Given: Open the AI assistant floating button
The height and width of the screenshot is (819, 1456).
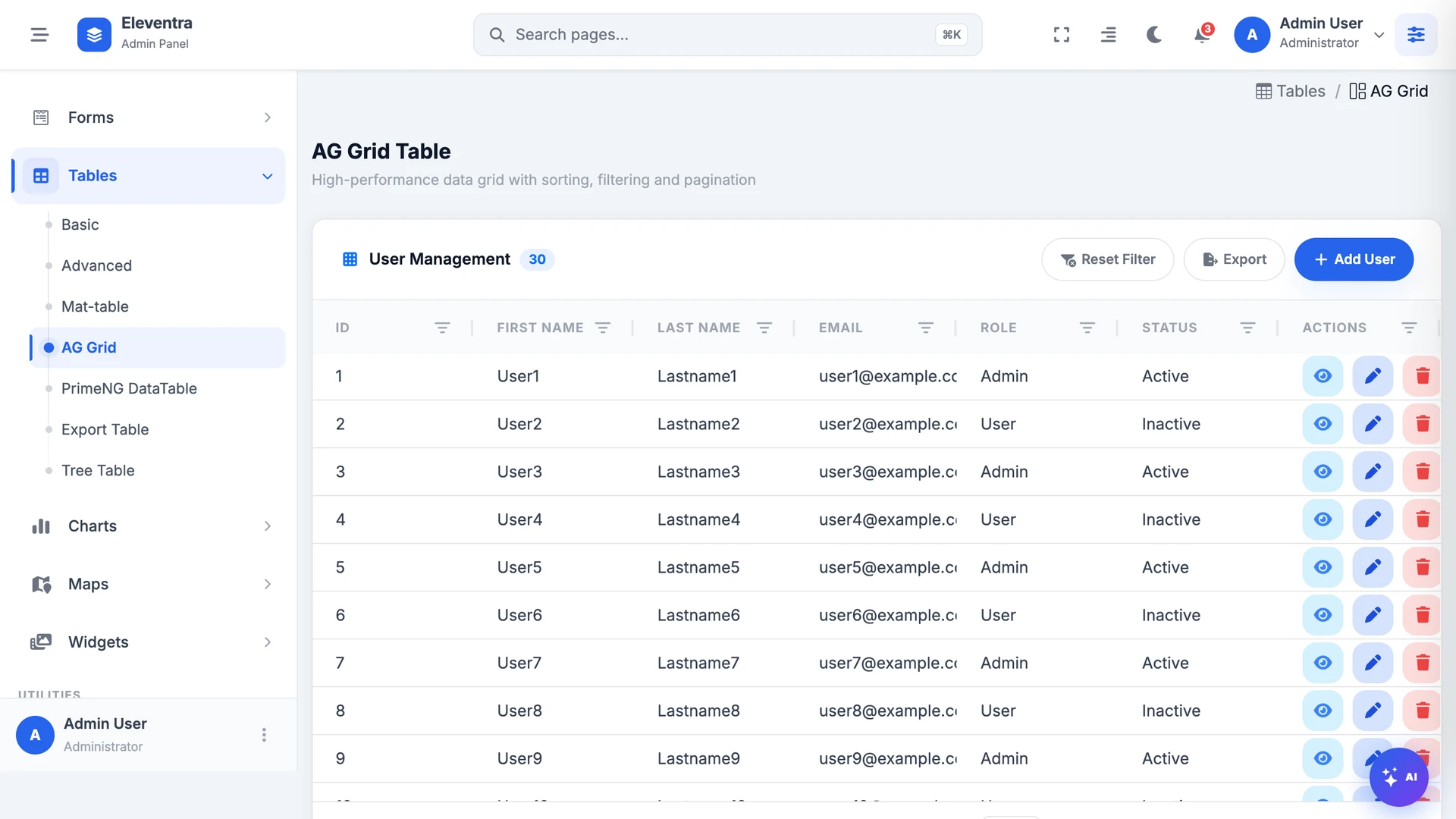Looking at the screenshot, I should coord(1399,777).
